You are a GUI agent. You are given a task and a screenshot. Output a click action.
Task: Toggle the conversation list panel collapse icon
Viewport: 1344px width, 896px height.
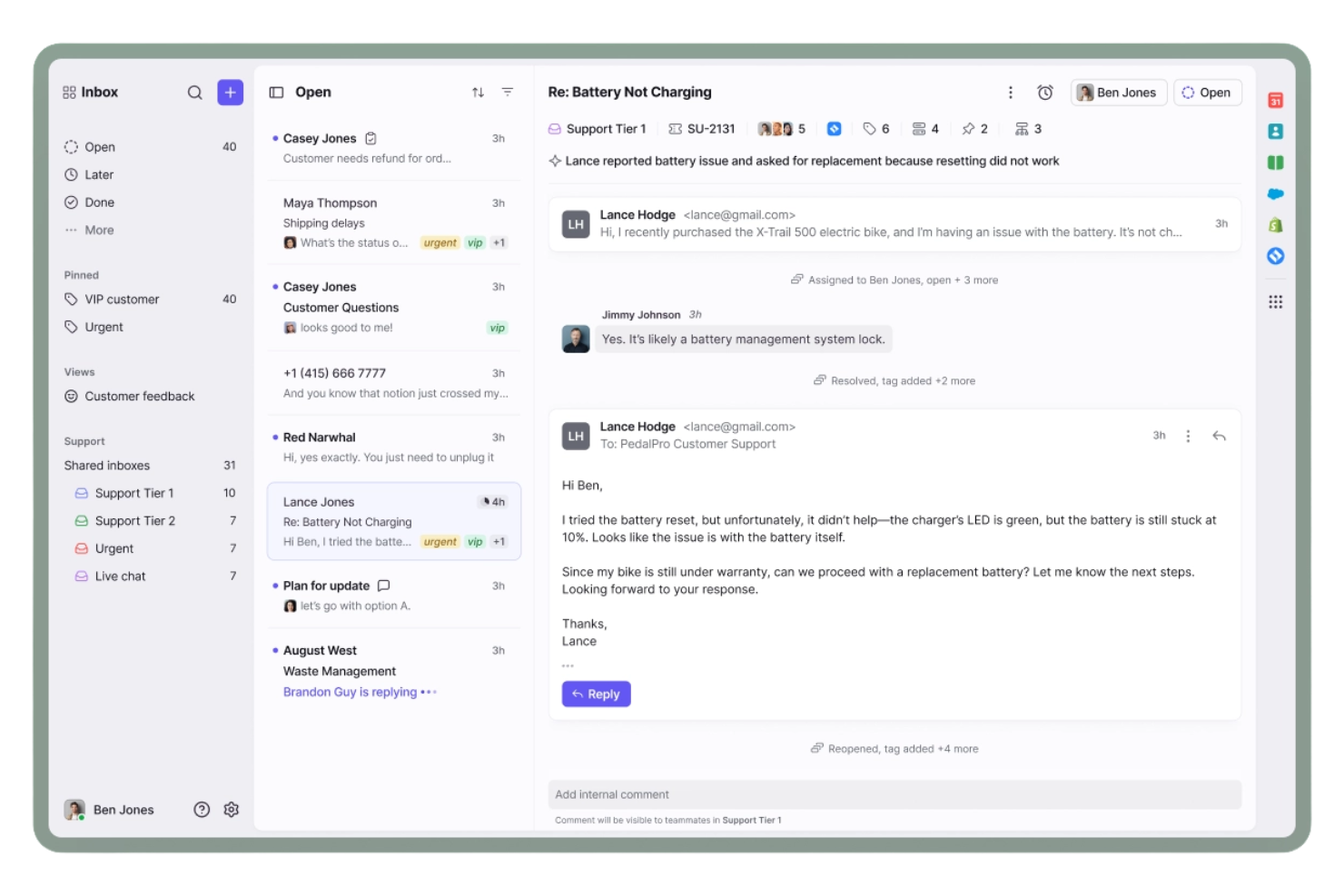click(274, 92)
